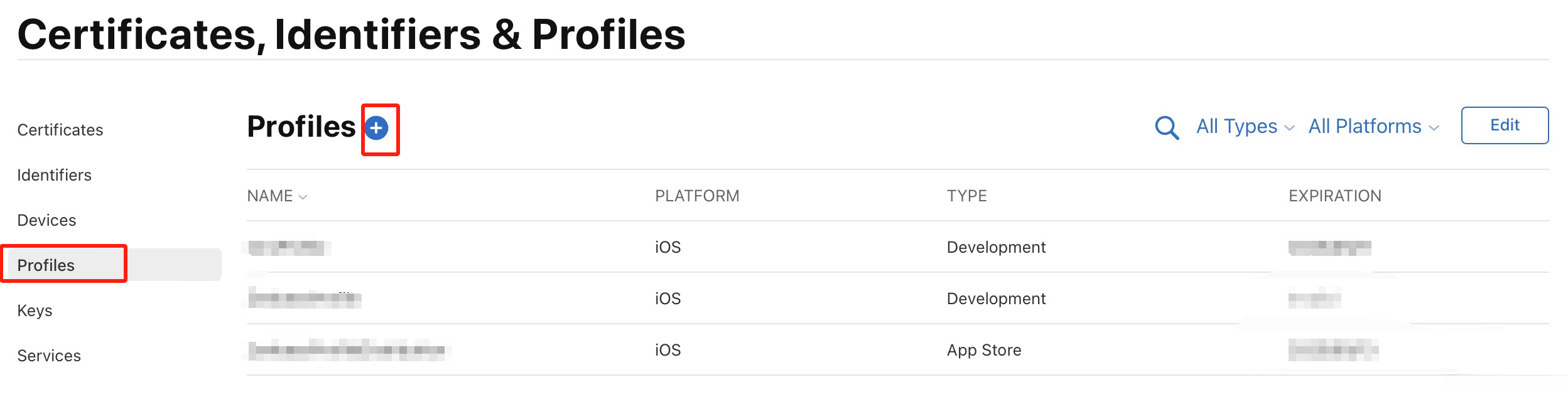Open the profile search magnifier icon

[x=1167, y=127]
